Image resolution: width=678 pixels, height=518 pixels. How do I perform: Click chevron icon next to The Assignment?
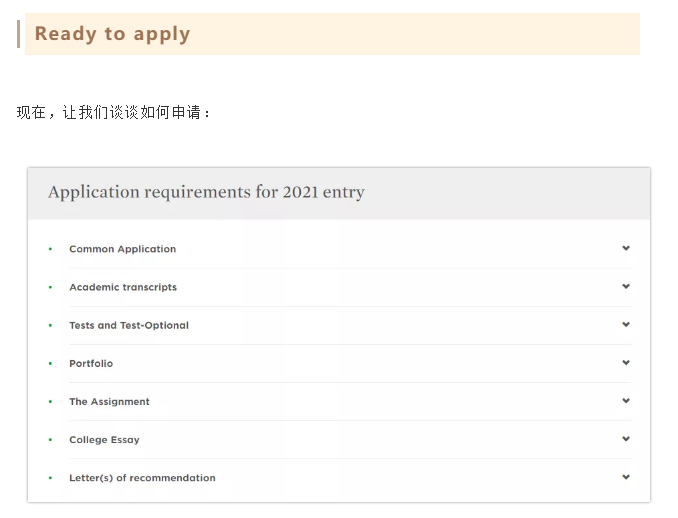point(626,400)
